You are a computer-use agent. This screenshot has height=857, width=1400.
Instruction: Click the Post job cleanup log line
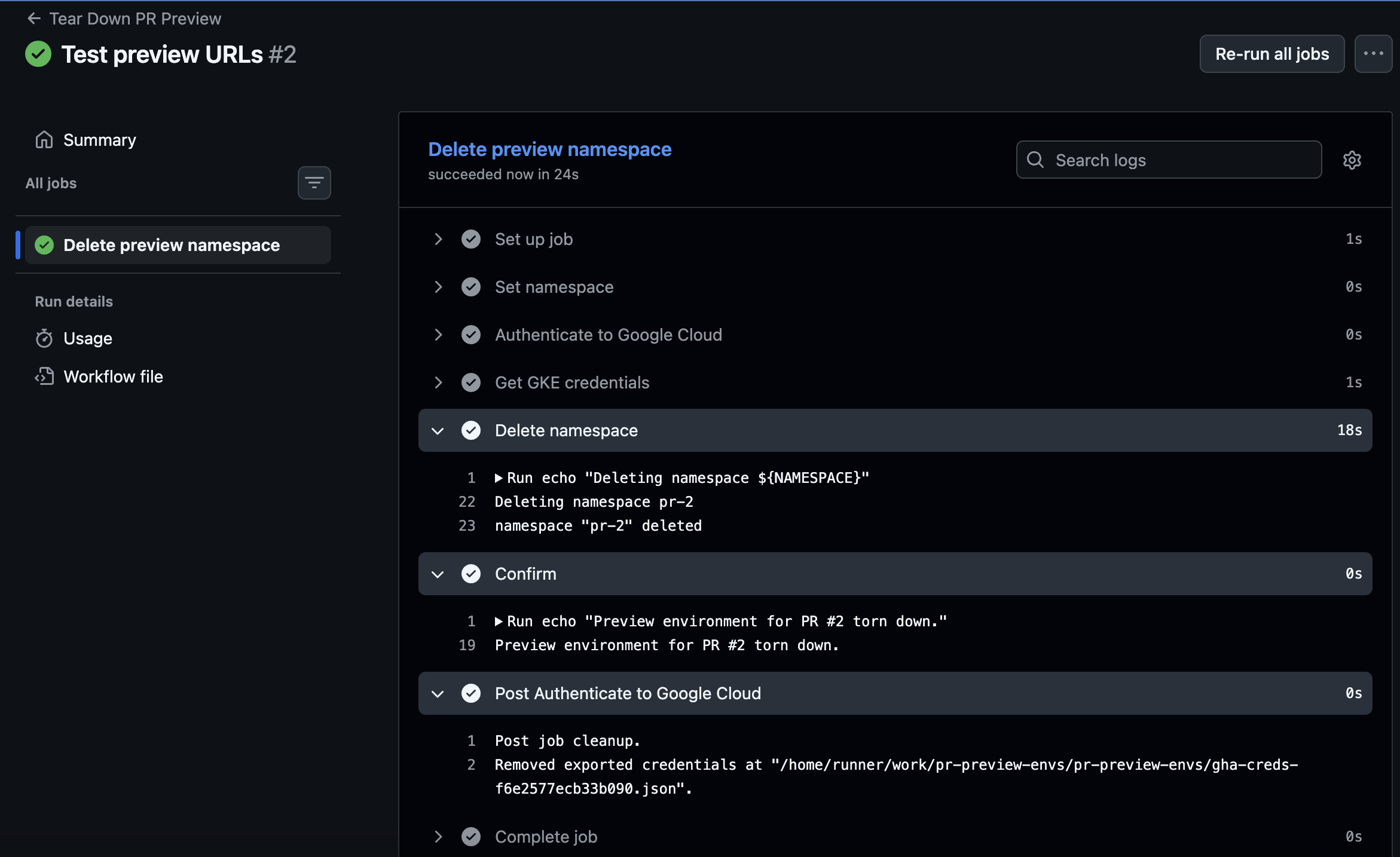[567, 741]
